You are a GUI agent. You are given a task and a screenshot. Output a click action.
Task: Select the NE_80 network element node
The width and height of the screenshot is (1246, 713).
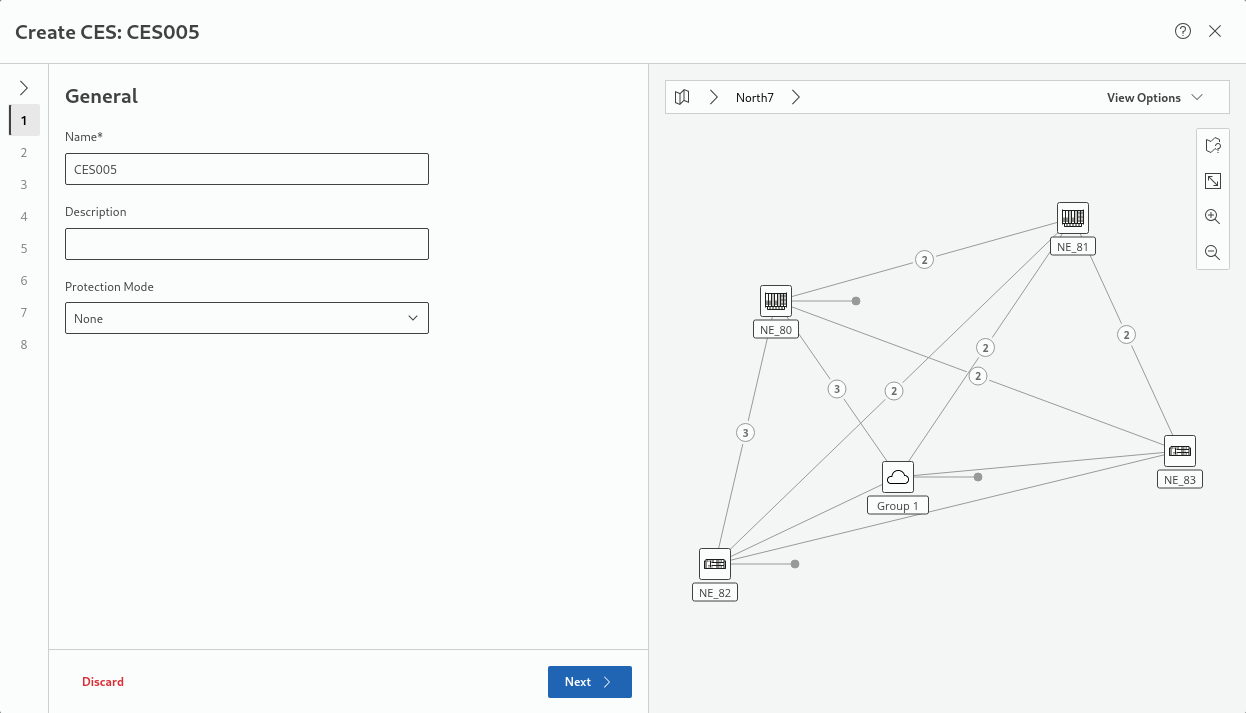pos(776,300)
